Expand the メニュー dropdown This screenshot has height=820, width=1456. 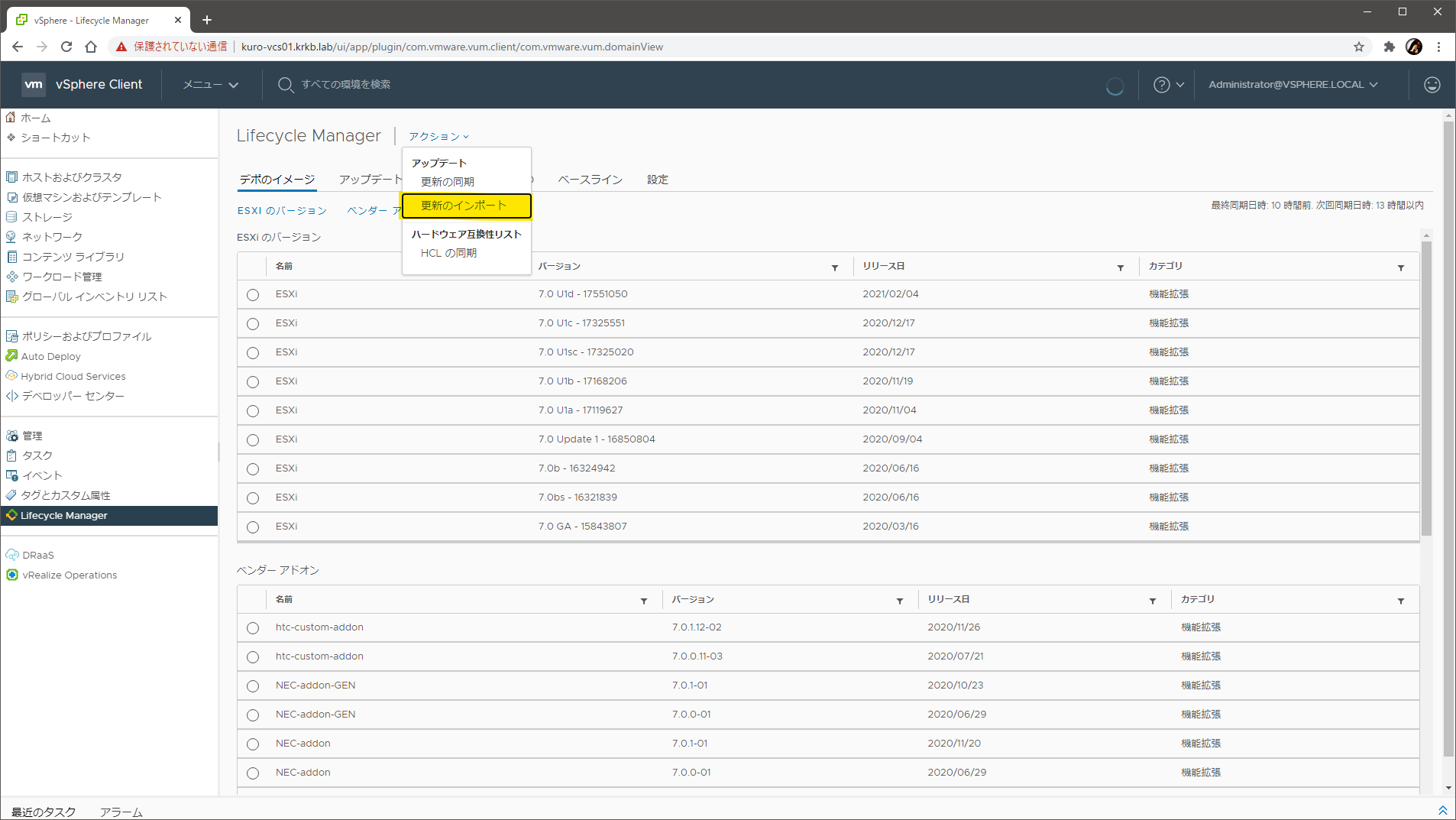pos(210,85)
